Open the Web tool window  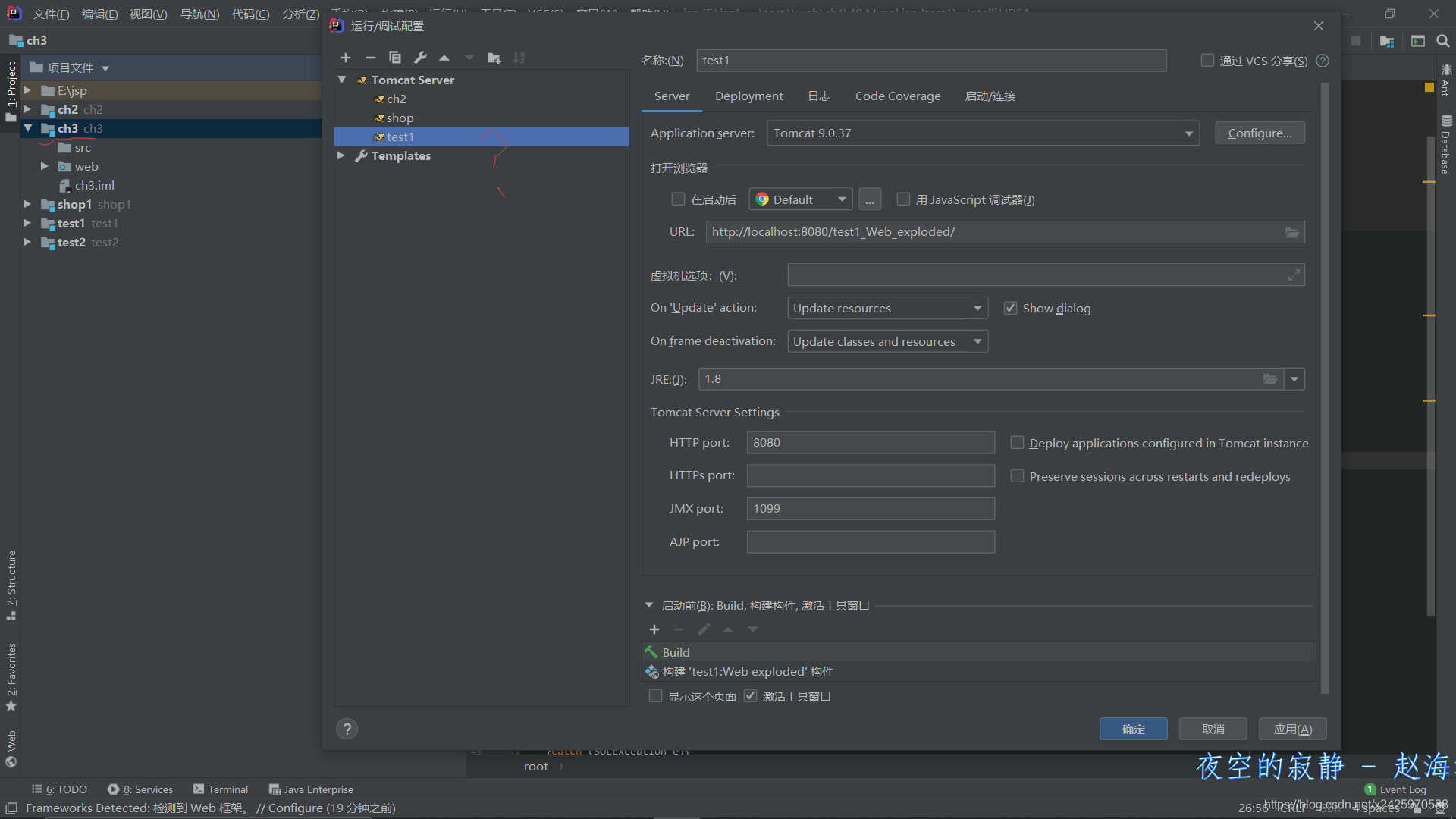(11, 749)
